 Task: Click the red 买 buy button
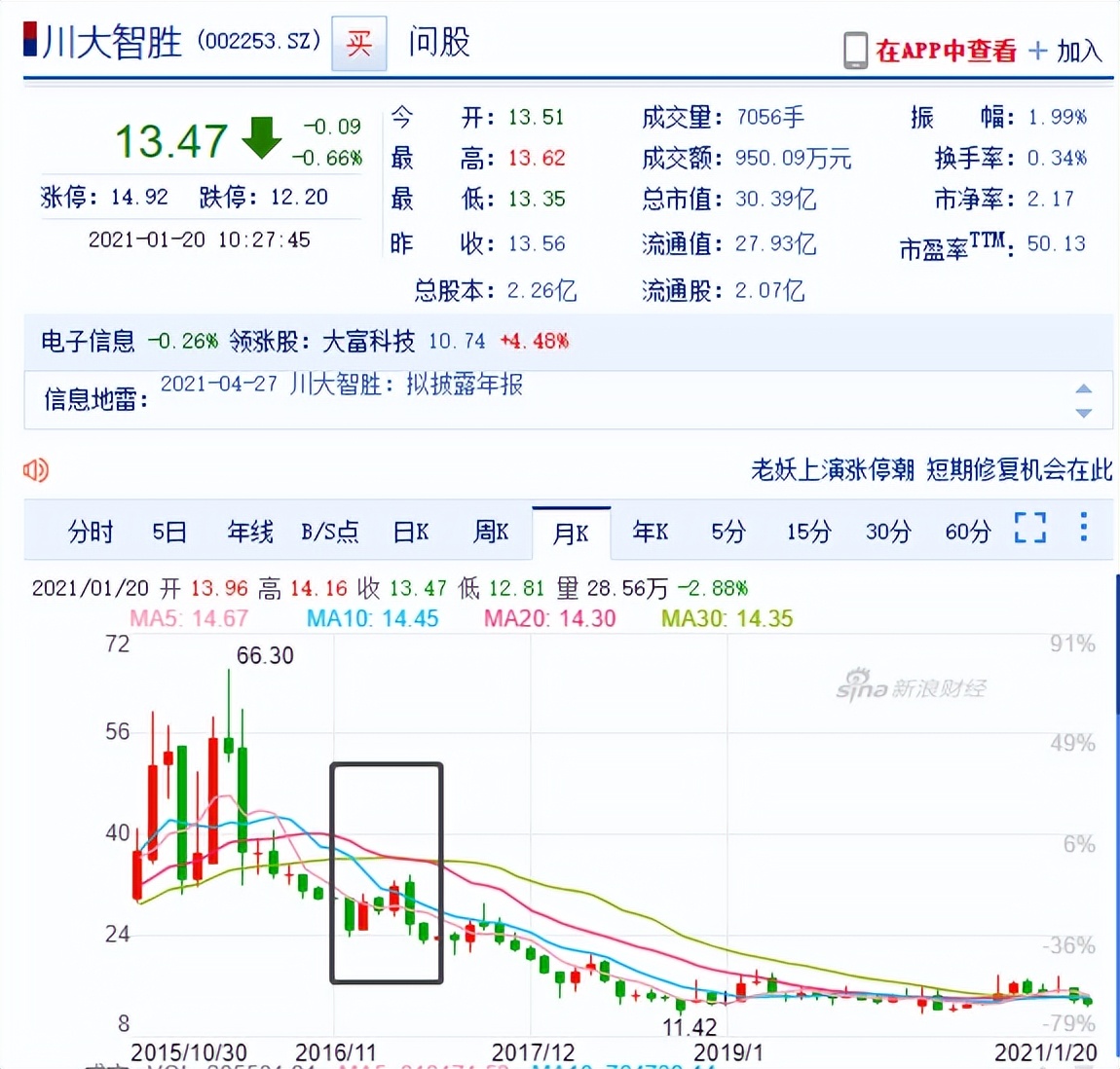358,41
